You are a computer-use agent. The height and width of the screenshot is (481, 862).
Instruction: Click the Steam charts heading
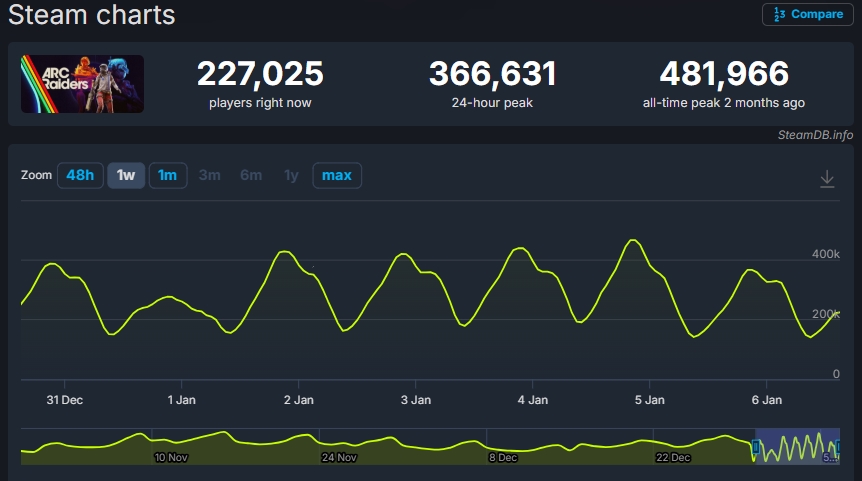point(92,14)
